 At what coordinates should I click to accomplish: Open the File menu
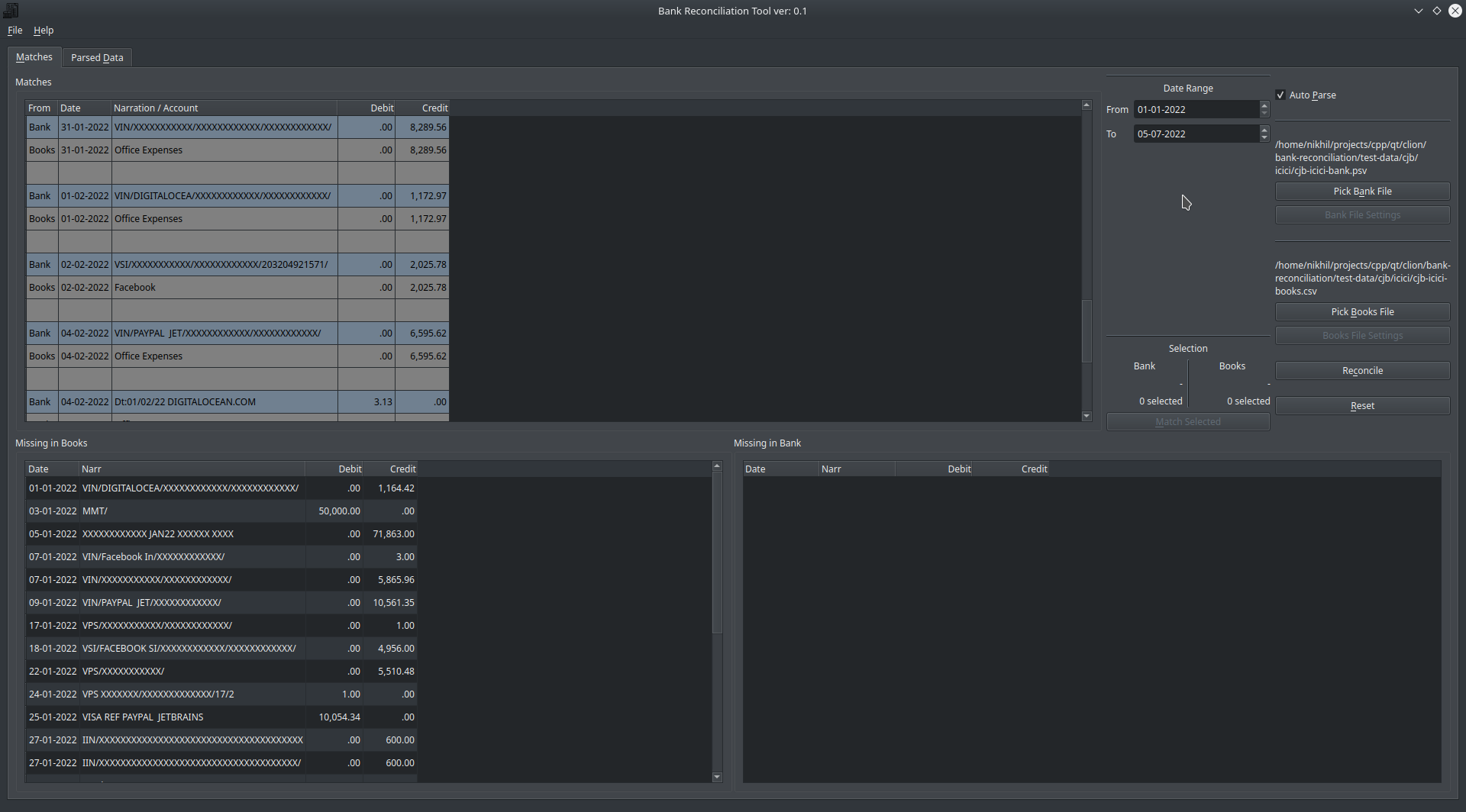pos(15,31)
